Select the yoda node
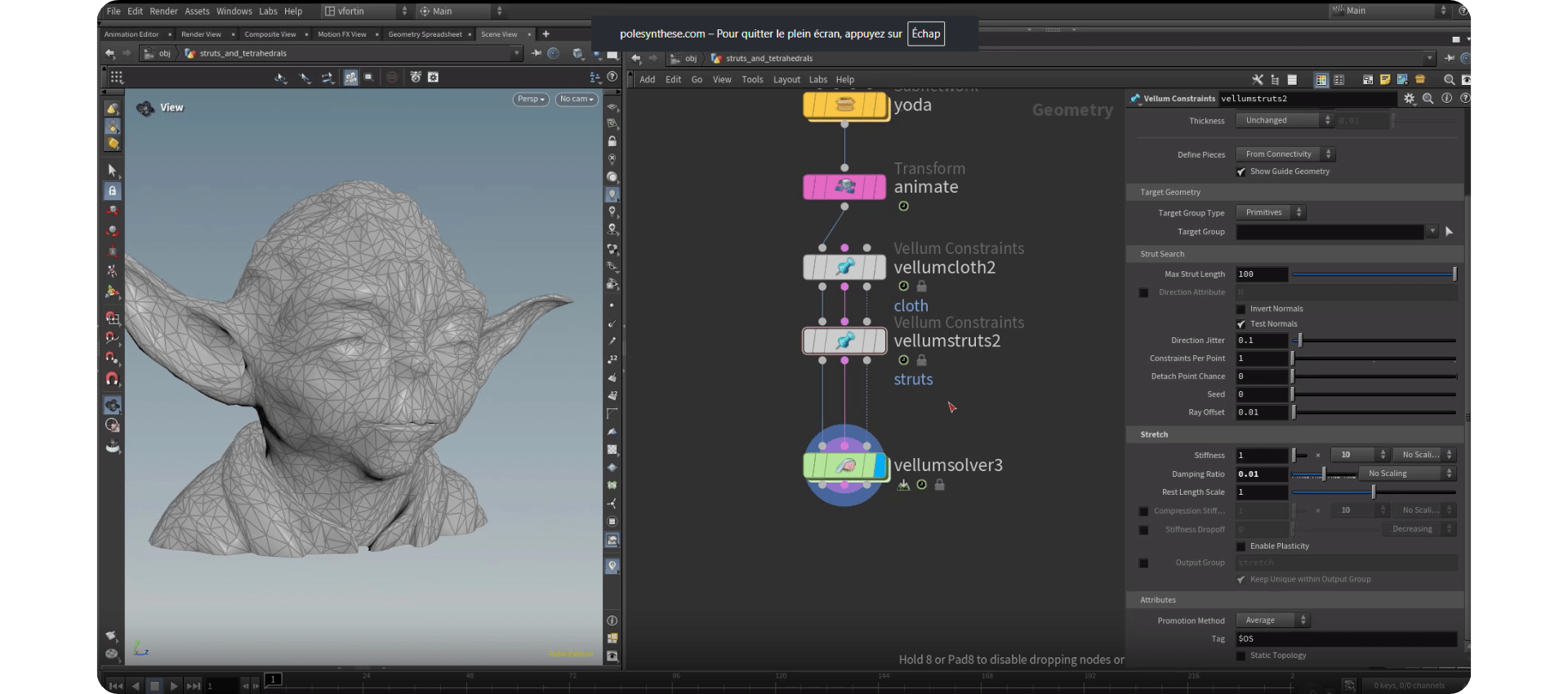 (x=844, y=105)
